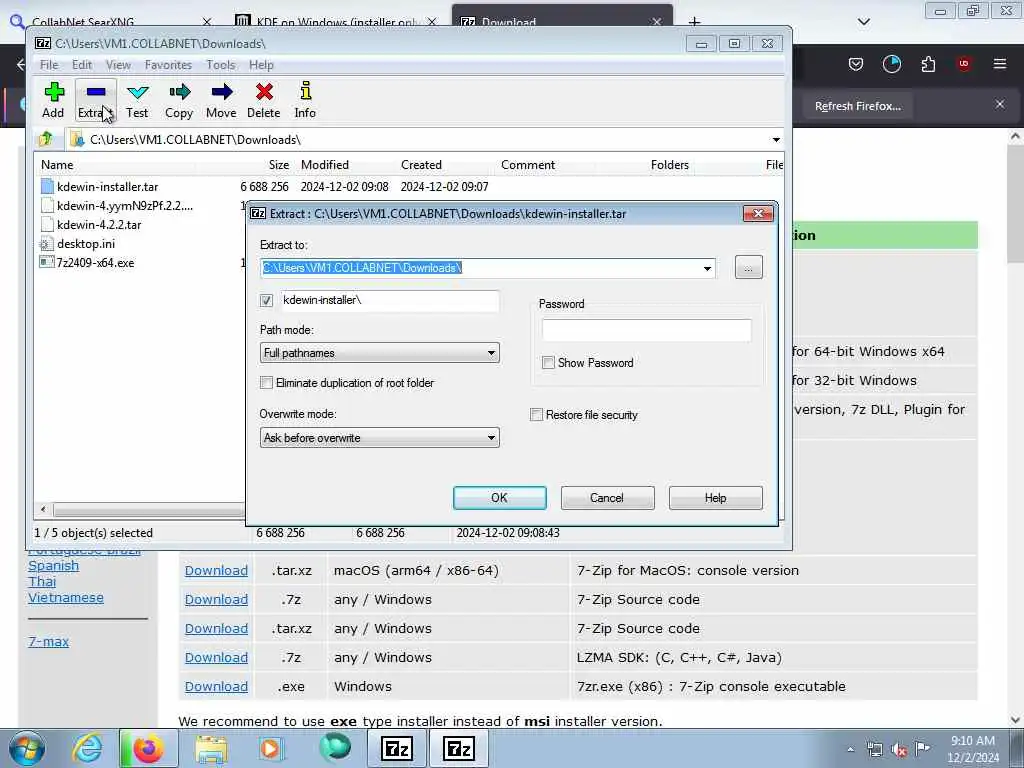Enable Eliminate duplication of root folder

(266, 383)
